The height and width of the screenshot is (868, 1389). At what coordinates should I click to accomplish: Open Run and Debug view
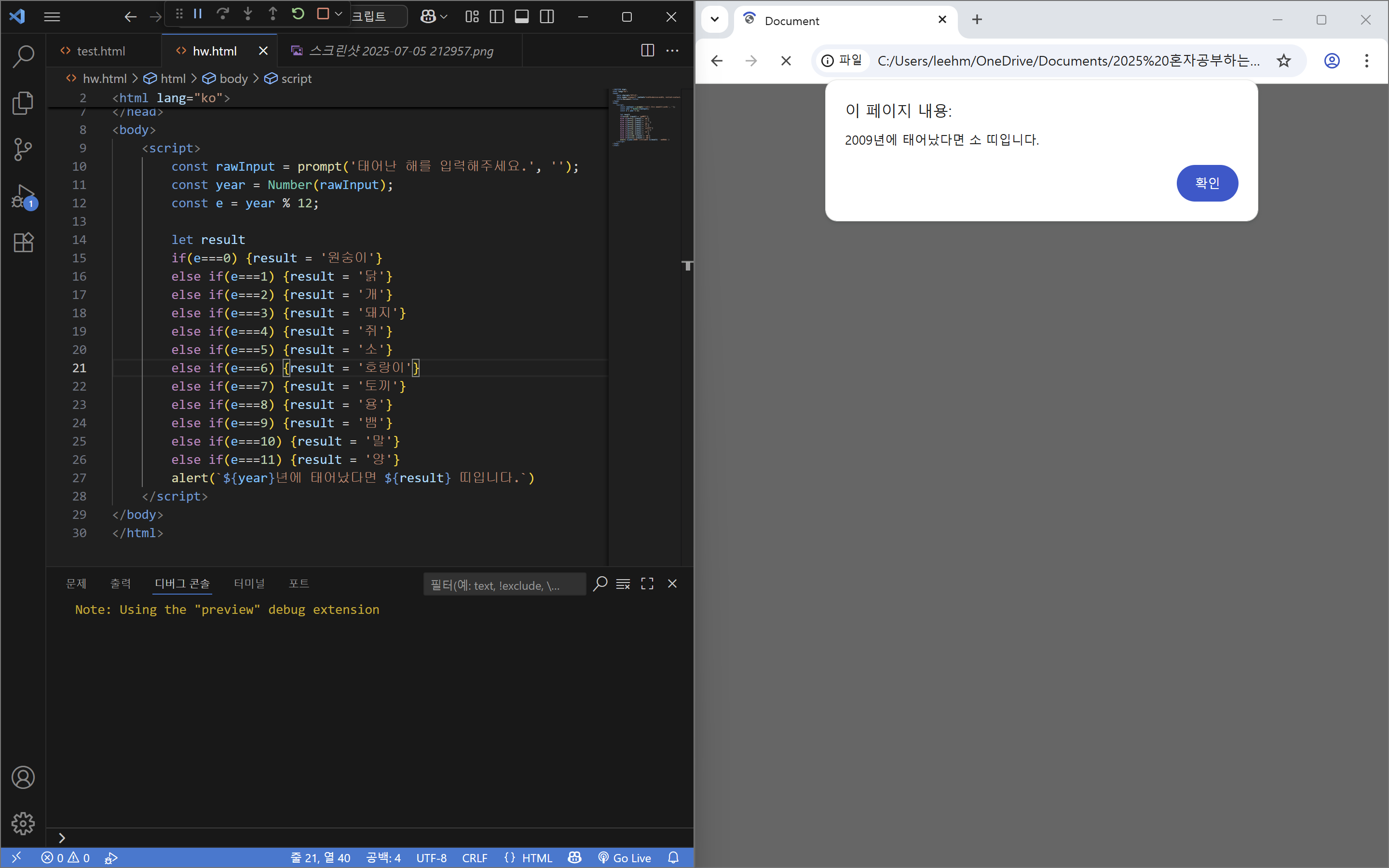point(23,196)
